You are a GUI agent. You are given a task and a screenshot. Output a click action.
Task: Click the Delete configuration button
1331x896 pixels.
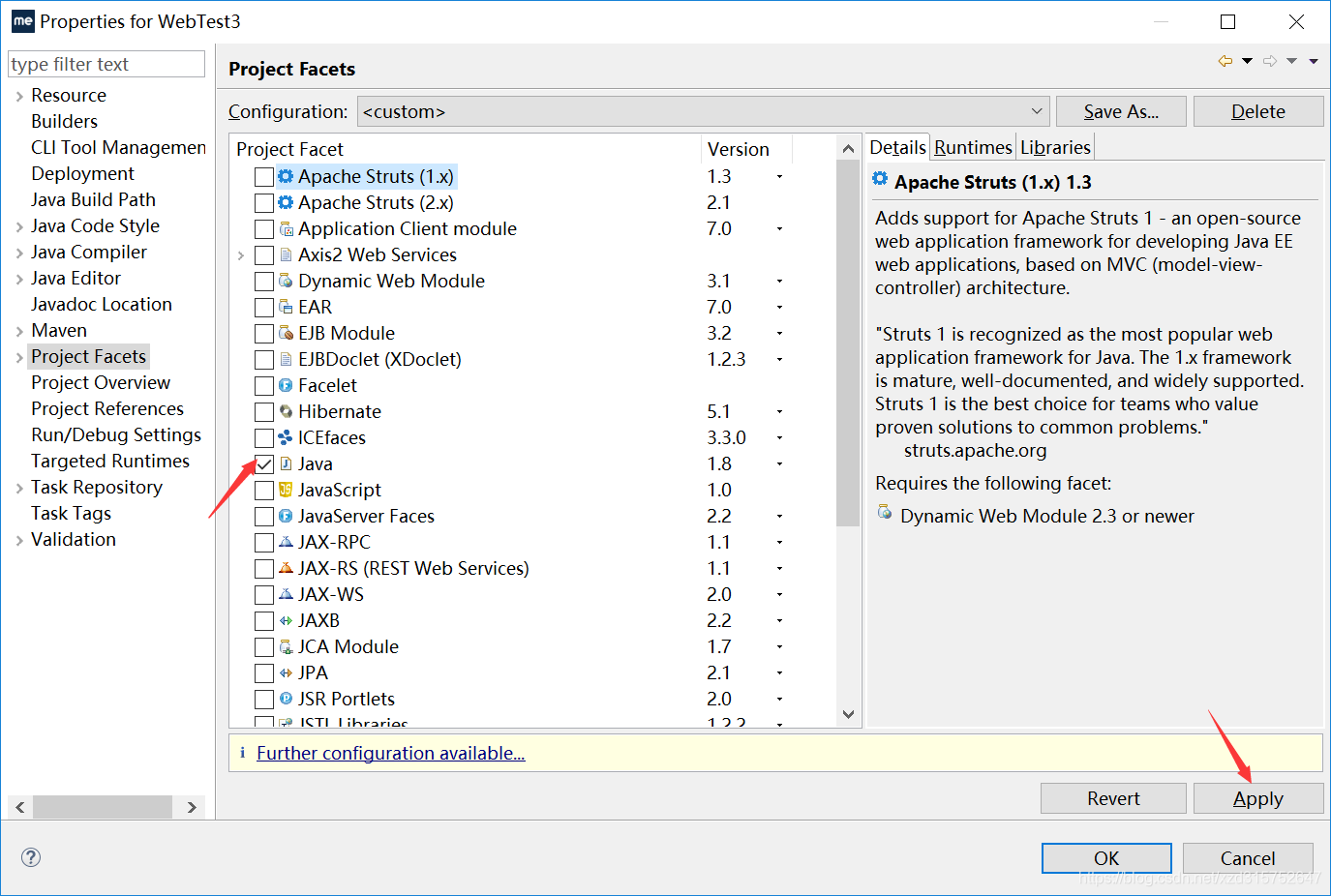1258,111
